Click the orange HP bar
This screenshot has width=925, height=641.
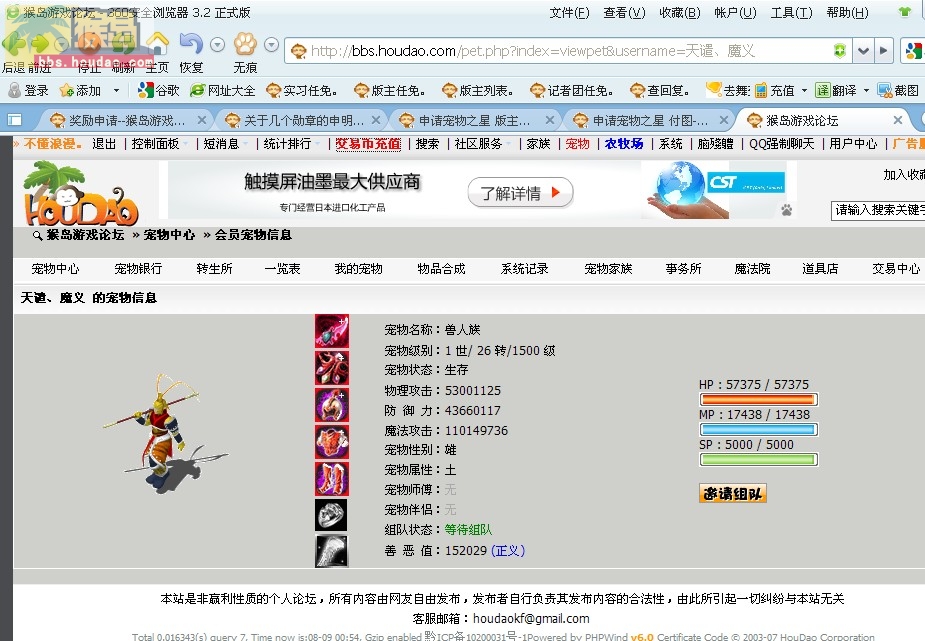coord(758,399)
